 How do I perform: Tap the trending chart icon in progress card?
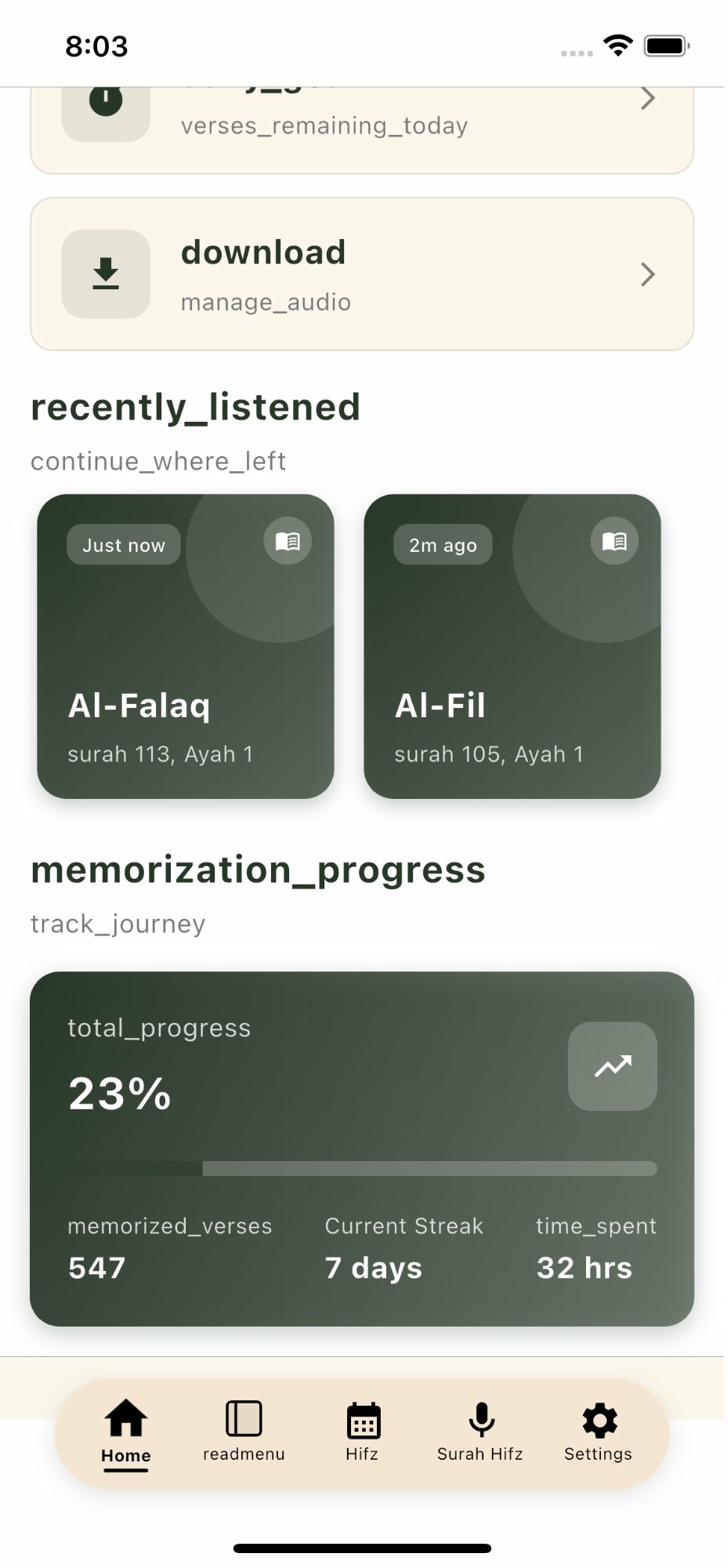(x=612, y=1066)
